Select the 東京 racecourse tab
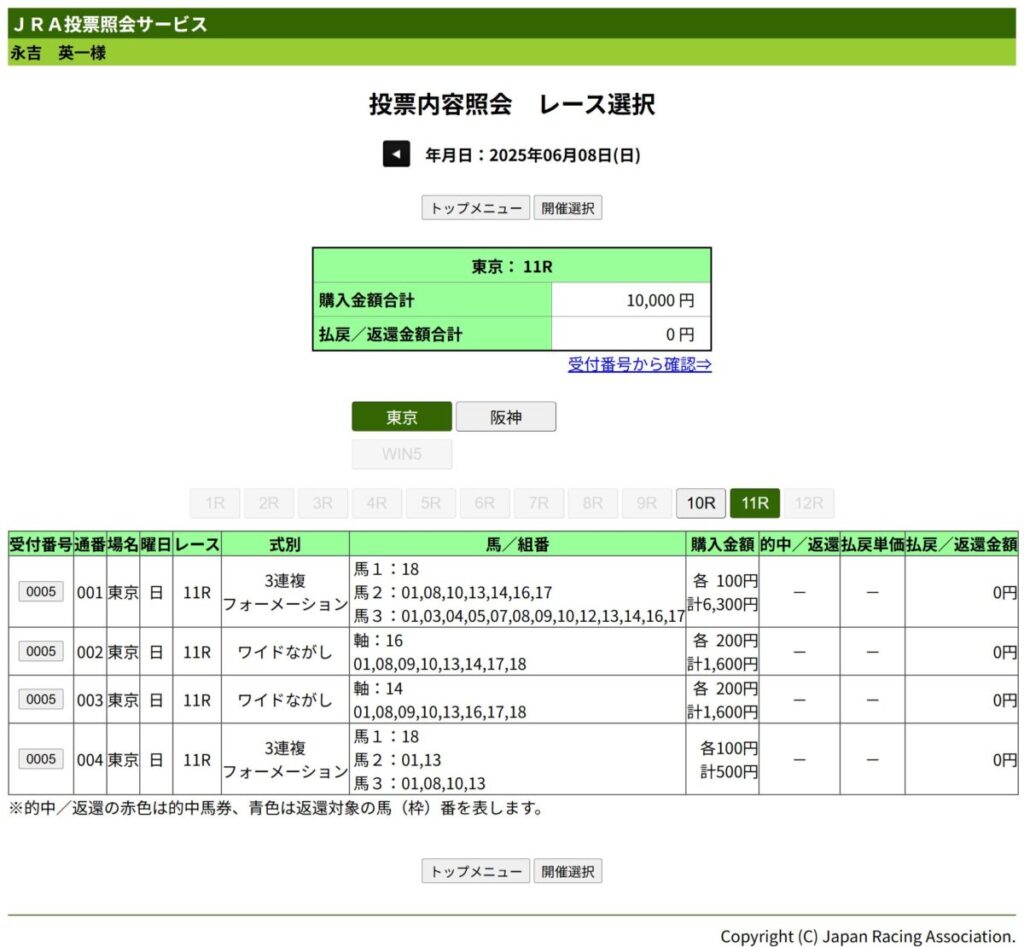This screenshot has width=1024, height=947. pos(402,417)
